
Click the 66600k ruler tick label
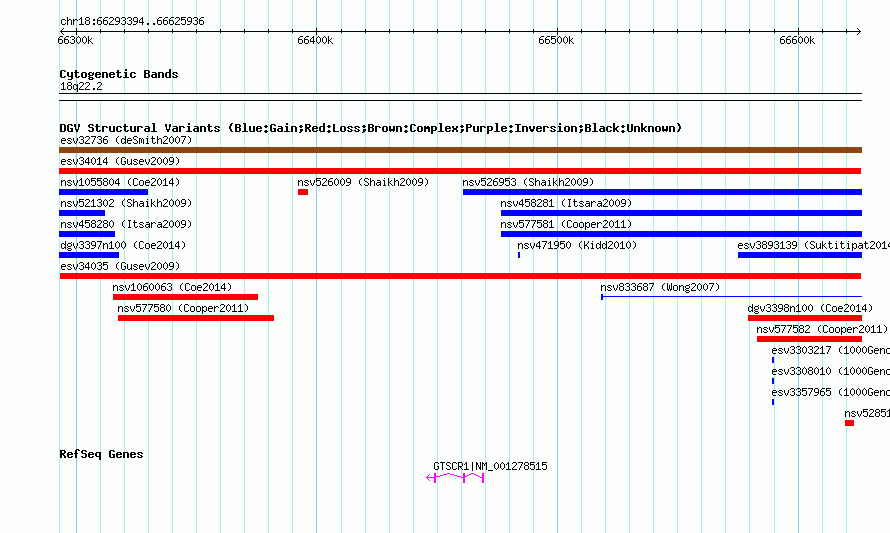(x=797, y=40)
